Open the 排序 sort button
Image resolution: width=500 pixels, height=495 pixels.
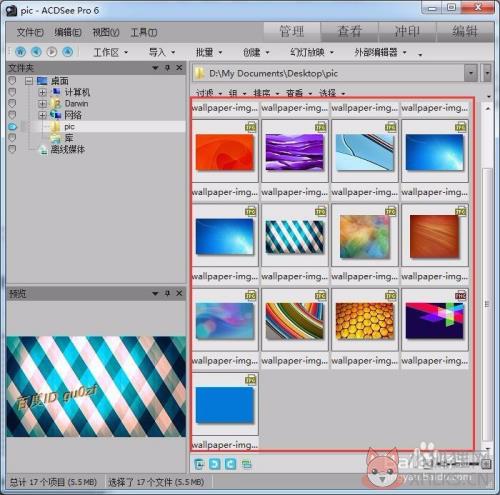pos(266,93)
